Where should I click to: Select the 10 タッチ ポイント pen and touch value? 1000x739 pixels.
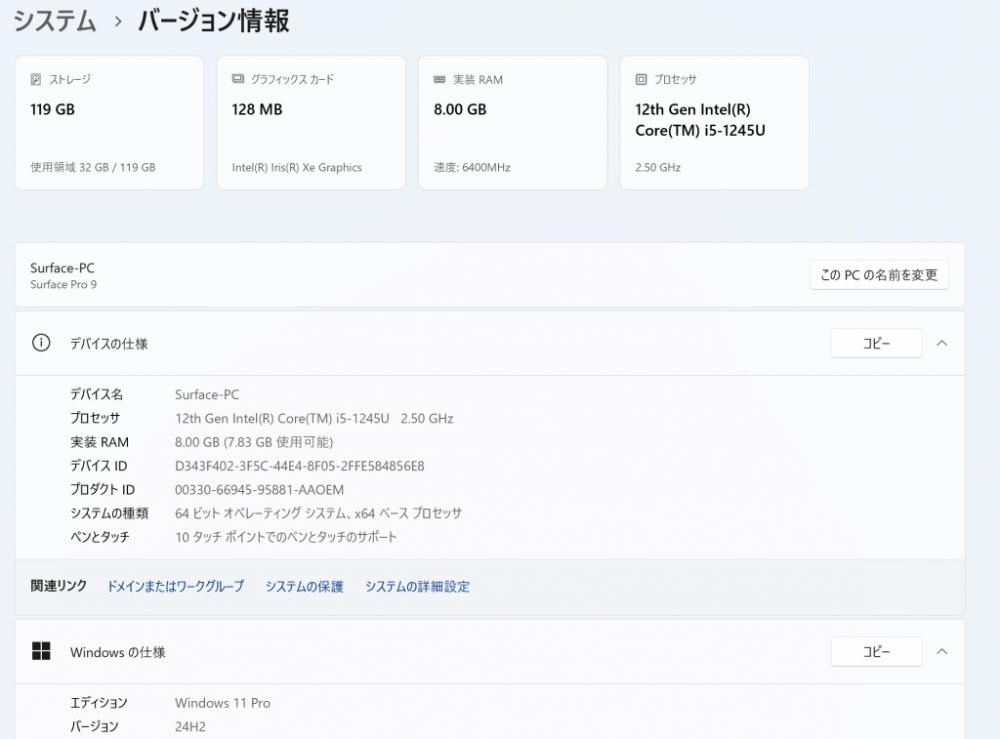click(x=286, y=537)
